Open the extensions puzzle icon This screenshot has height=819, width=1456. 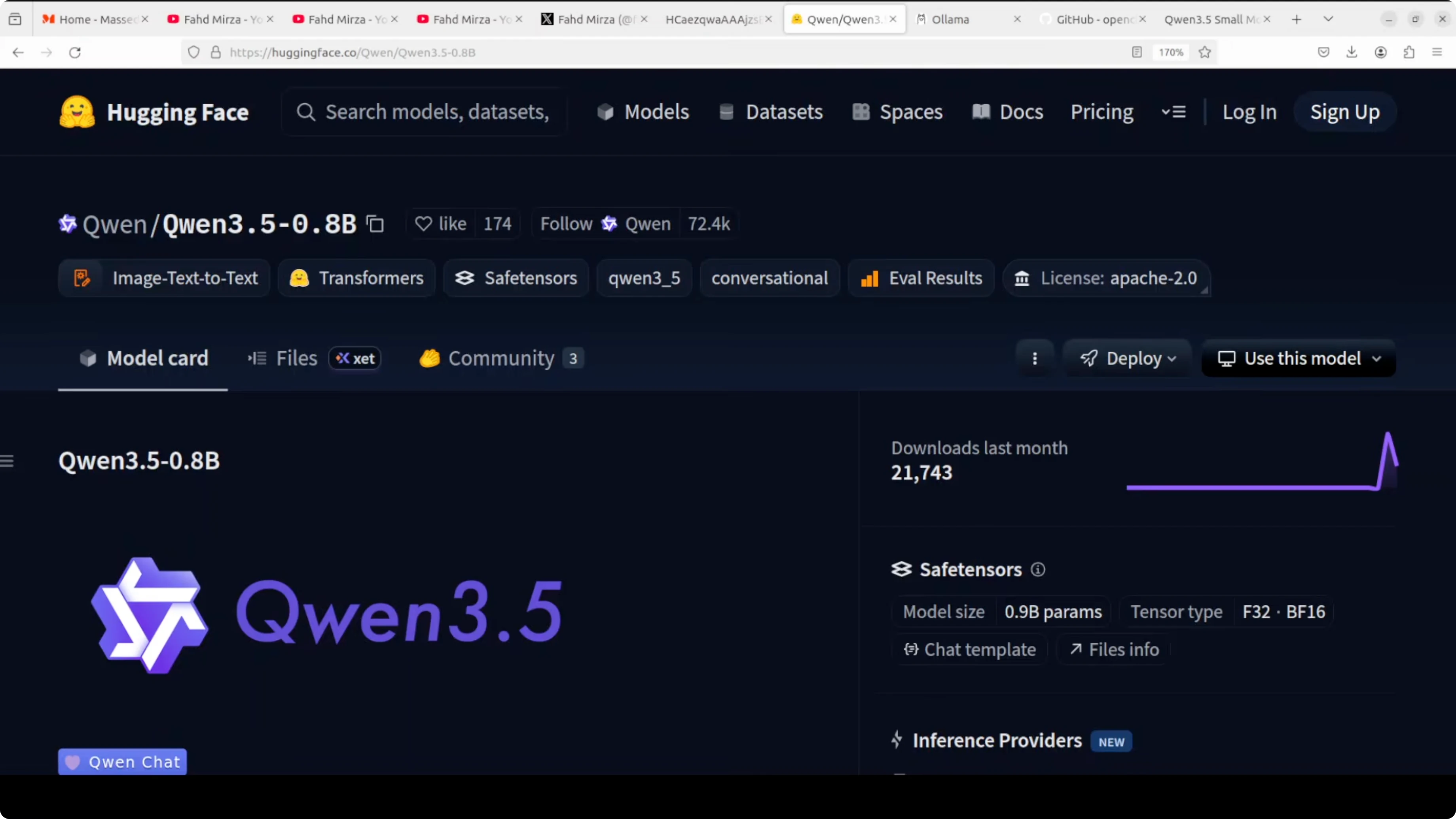(1409, 52)
